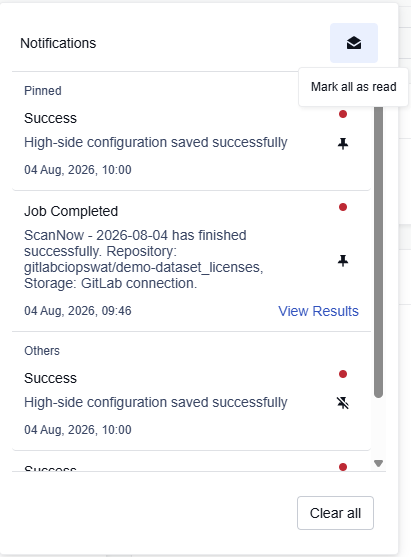The width and height of the screenshot is (411, 557).
Task: Open the ScanNow finished successfully message text
Action: pyautogui.click(x=144, y=259)
